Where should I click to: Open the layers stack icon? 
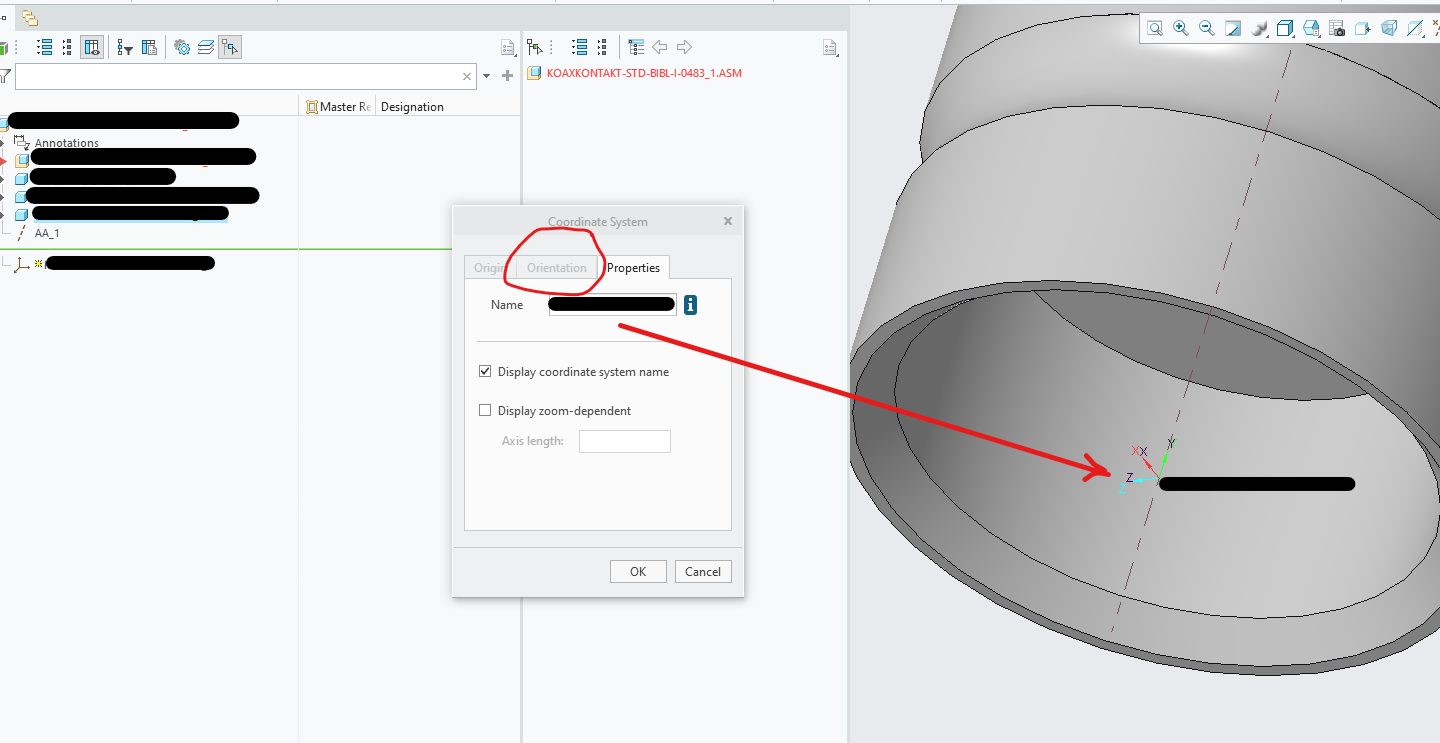pyautogui.click(x=206, y=47)
